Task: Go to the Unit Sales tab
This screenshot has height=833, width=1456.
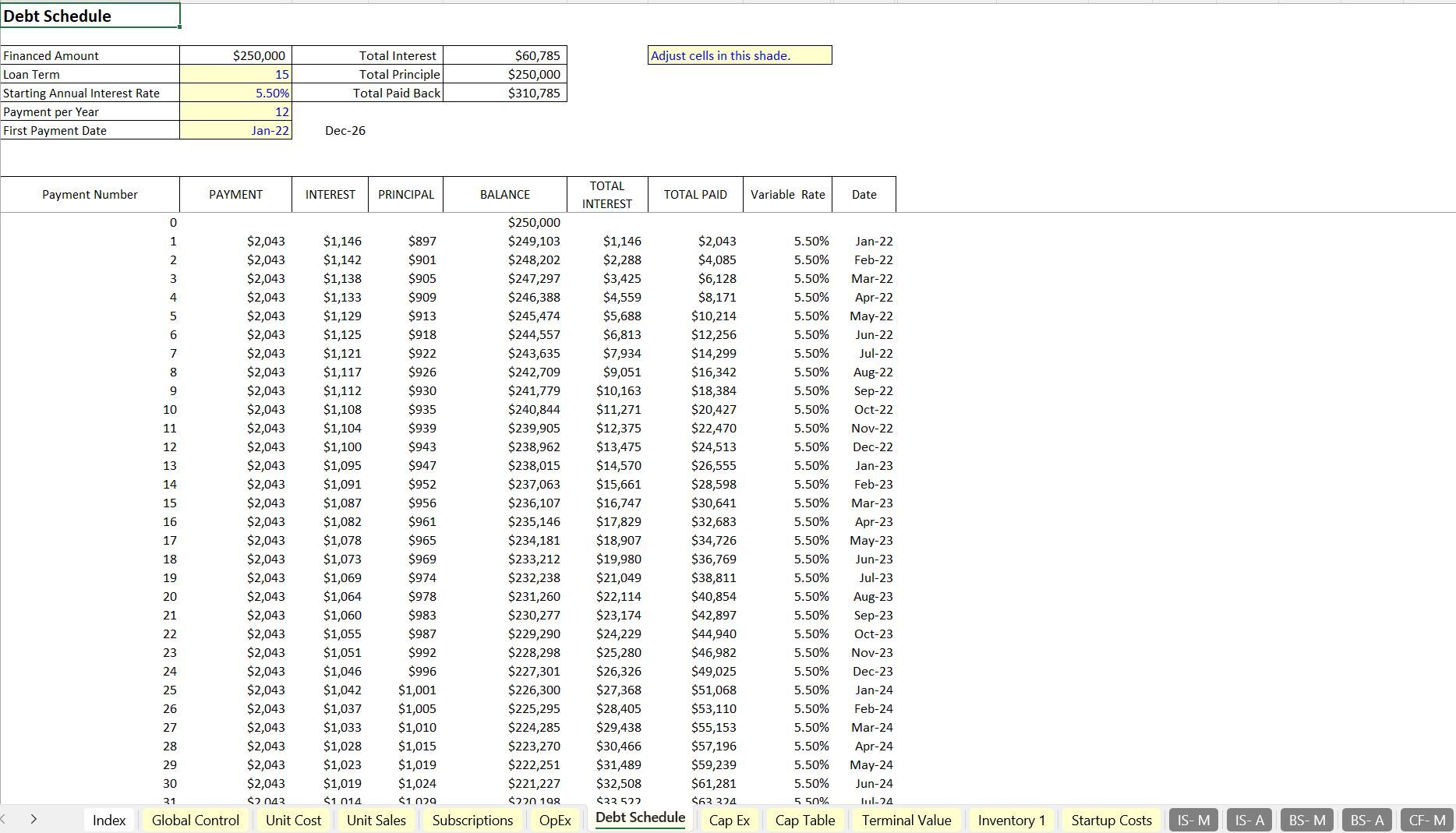Action: pos(376,820)
